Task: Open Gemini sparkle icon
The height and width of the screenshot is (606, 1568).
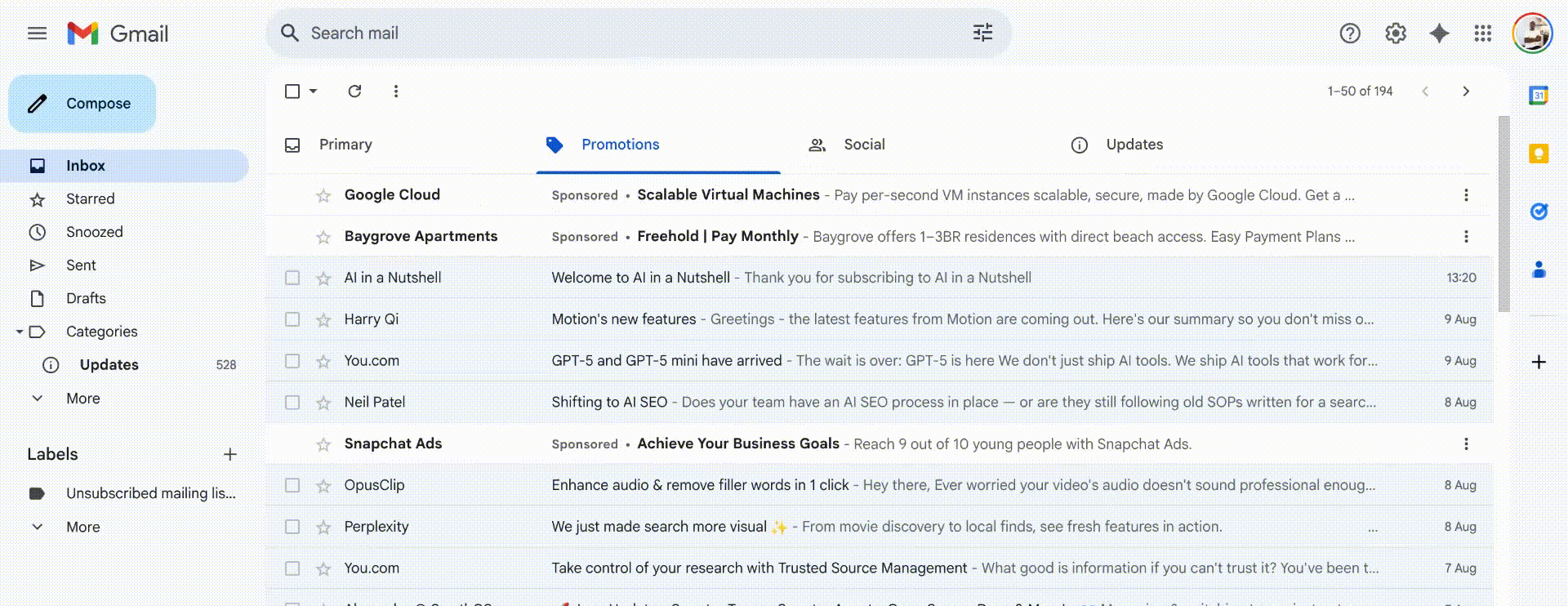Action: click(1439, 33)
